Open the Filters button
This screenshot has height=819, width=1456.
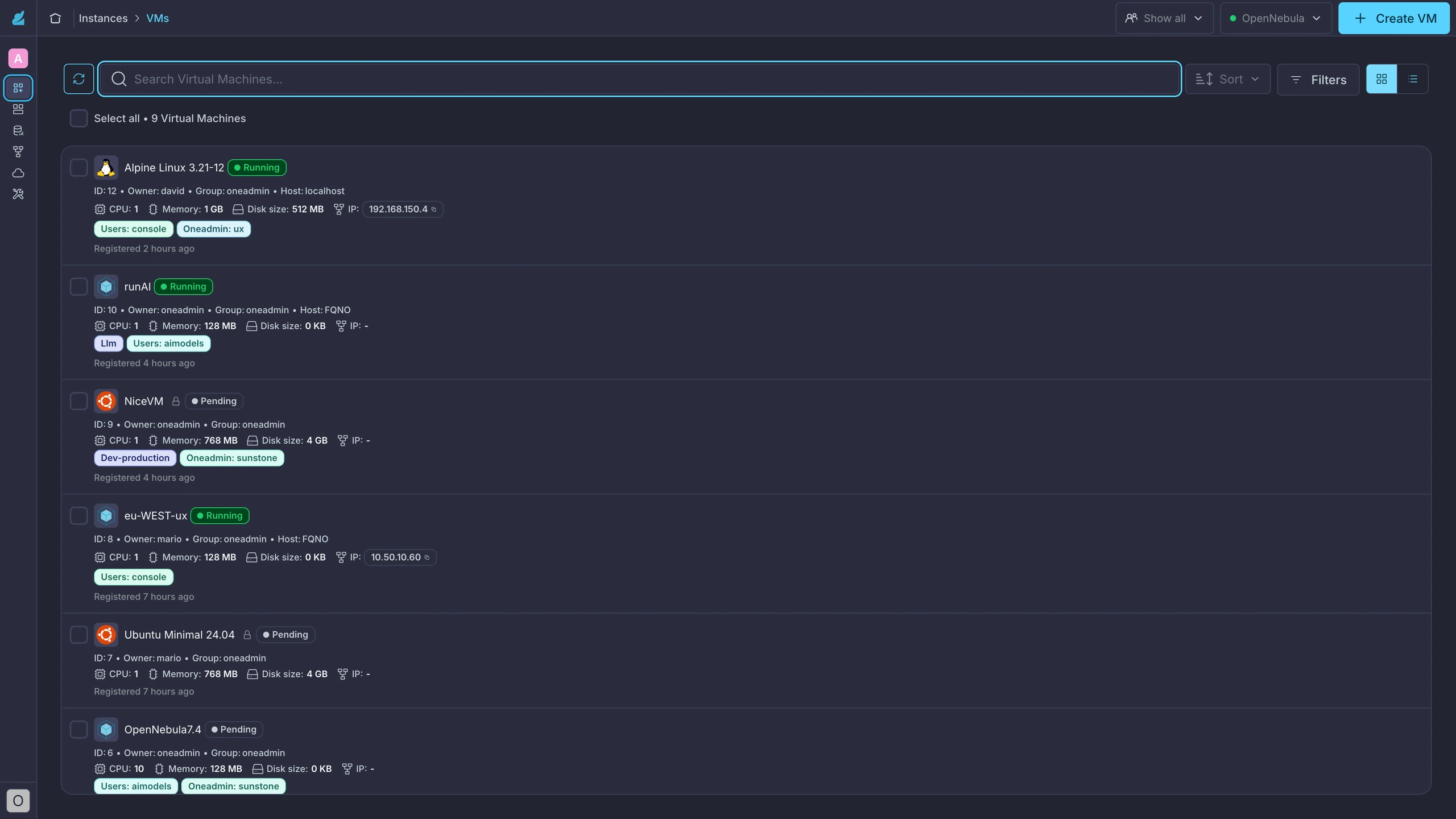pyautogui.click(x=1318, y=80)
